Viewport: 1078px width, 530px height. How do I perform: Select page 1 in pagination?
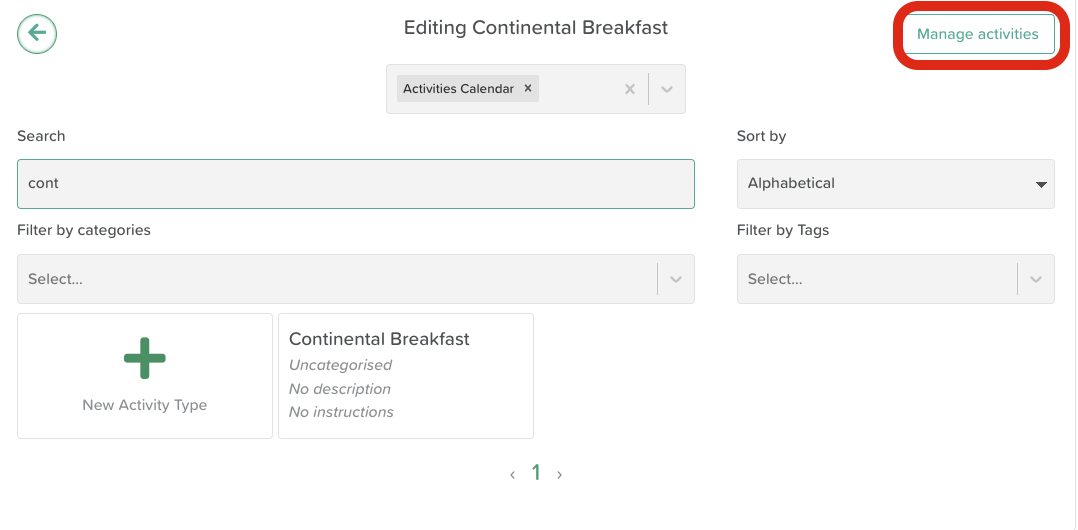point(536,473)
